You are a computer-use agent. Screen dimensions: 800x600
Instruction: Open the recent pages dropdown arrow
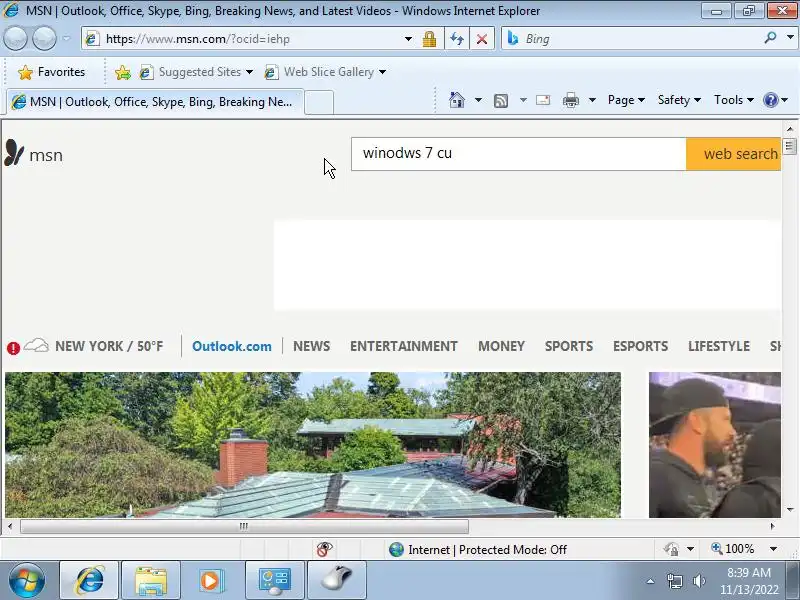tap(66, 38)
